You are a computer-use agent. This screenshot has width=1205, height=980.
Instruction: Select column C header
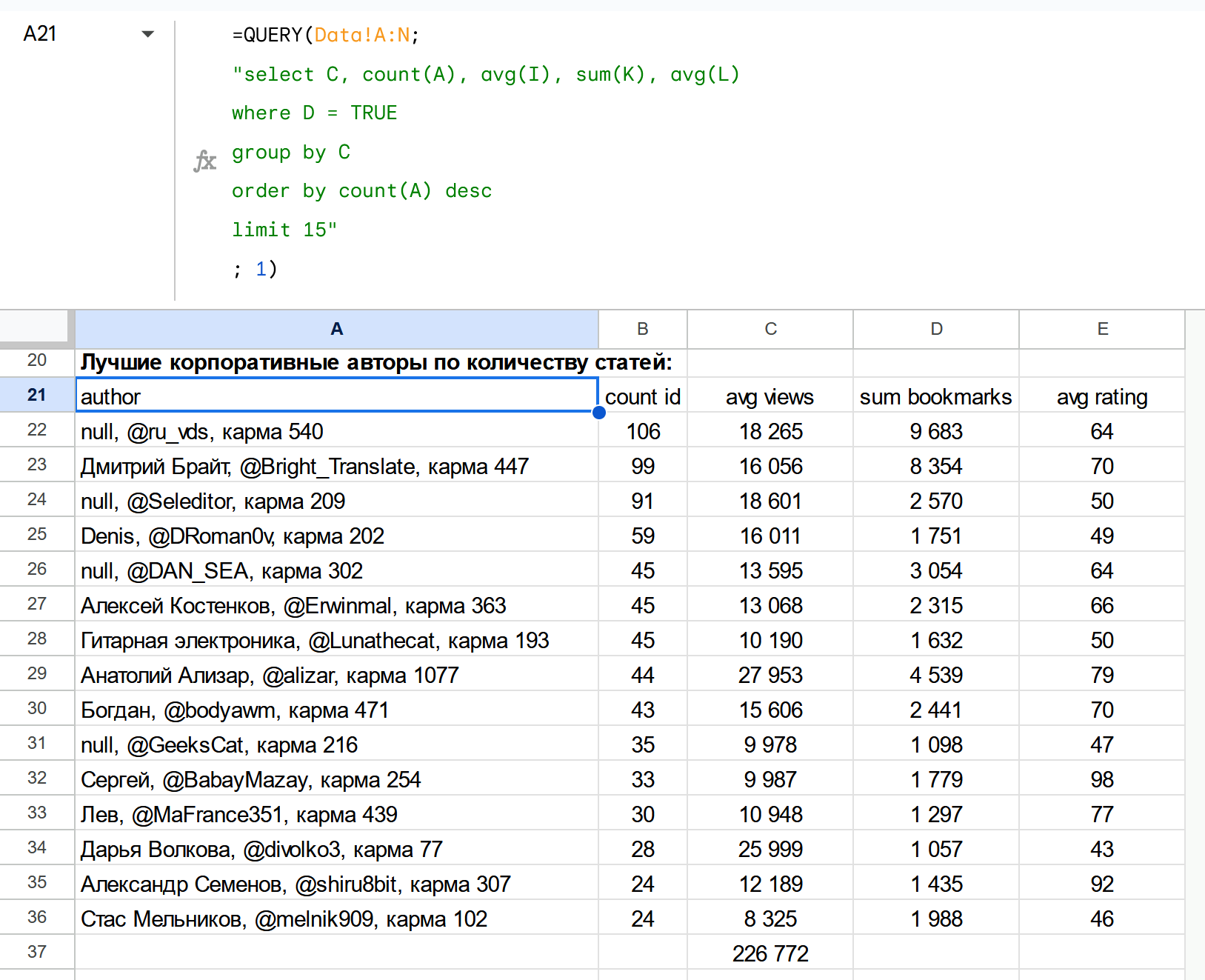click(x=770, y=329)
